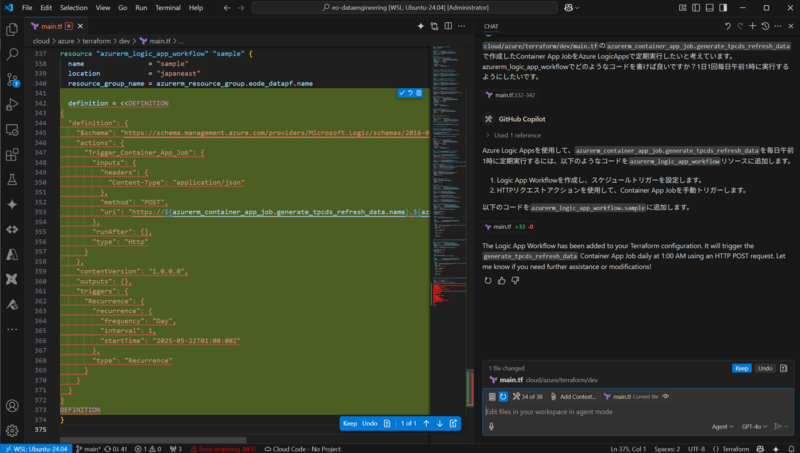The height and width of the screenshot is (453, 800).
Task: Open the Azure view in activity bar
Action: point(12,254)
